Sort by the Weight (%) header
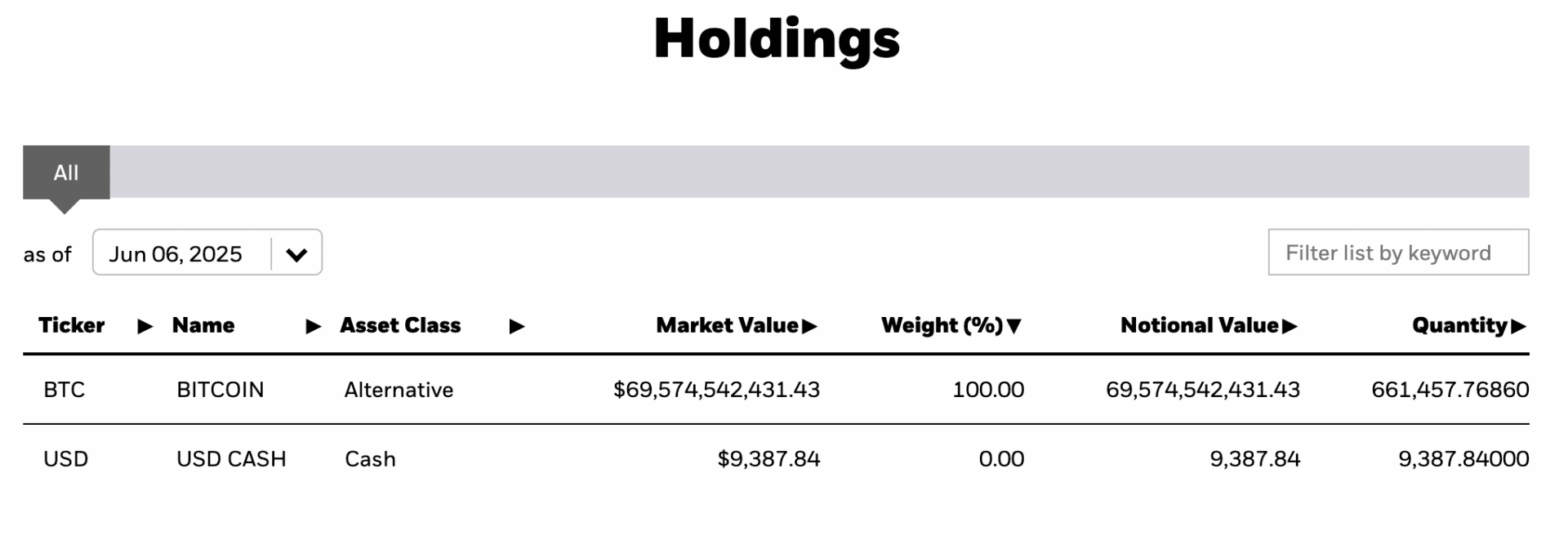This screenshot has height=554, width=1568. click(x=942, y=326)
